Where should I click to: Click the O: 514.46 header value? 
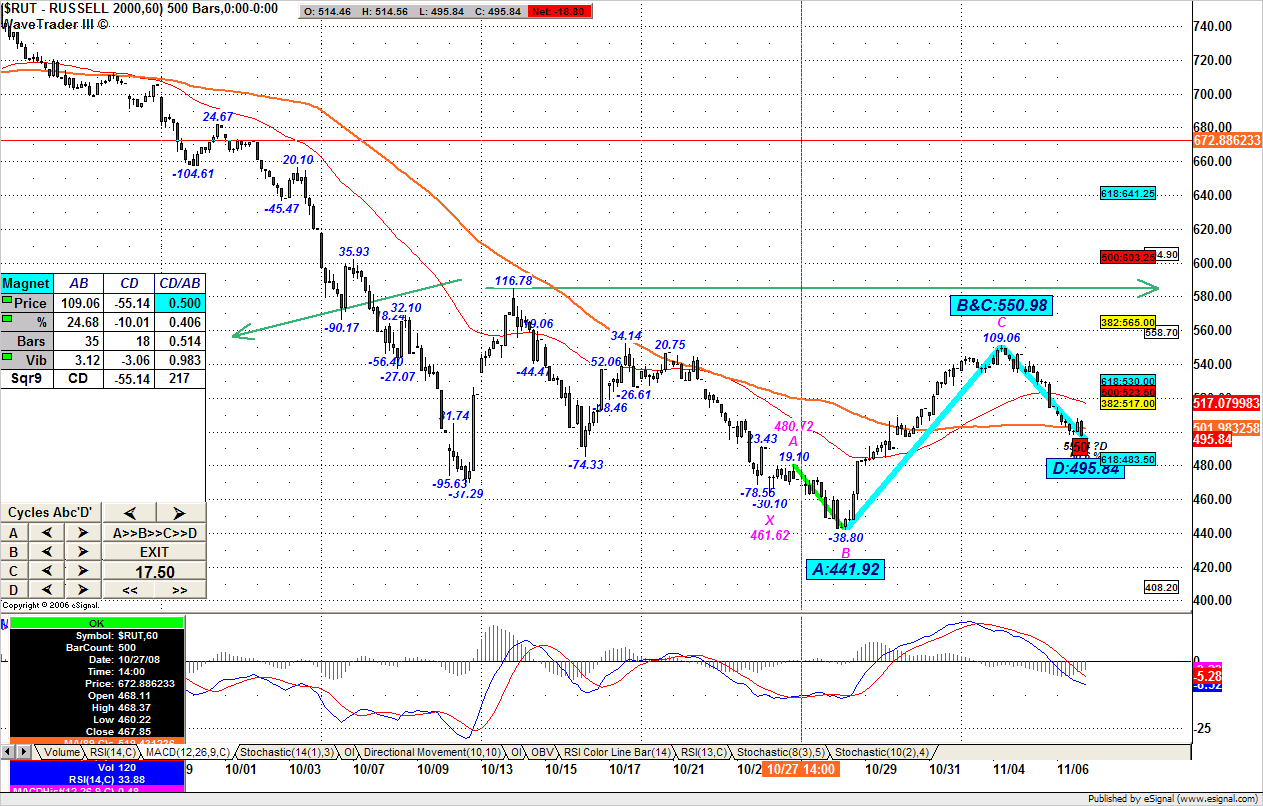(329, 10)
